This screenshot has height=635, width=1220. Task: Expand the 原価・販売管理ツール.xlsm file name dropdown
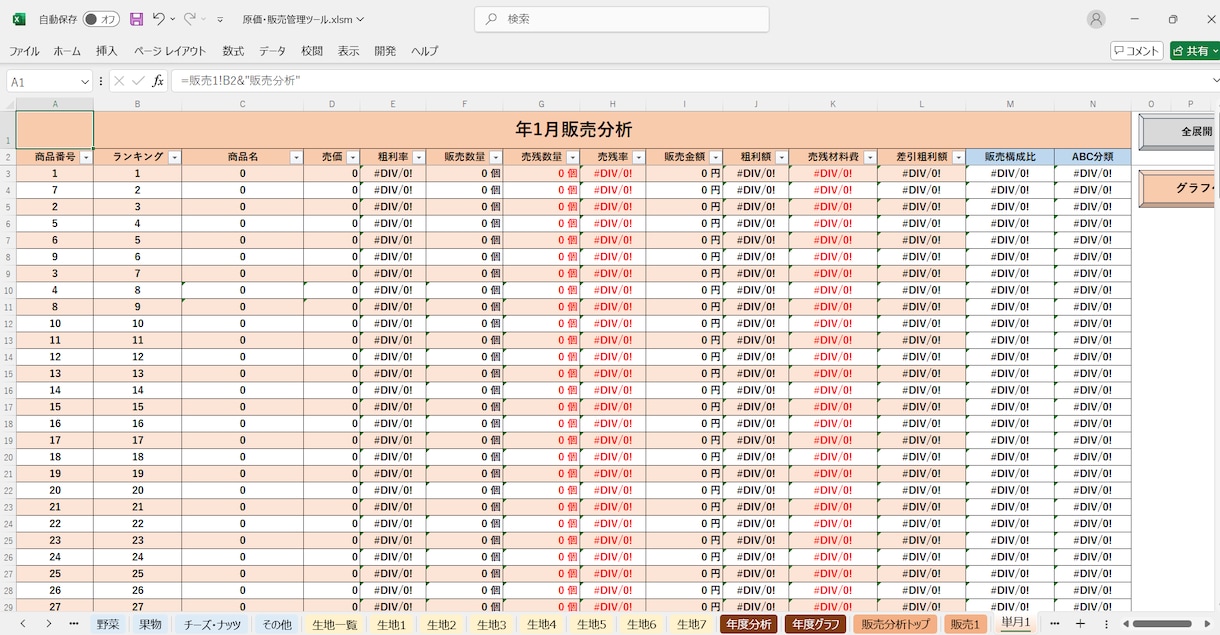point(360,19)
